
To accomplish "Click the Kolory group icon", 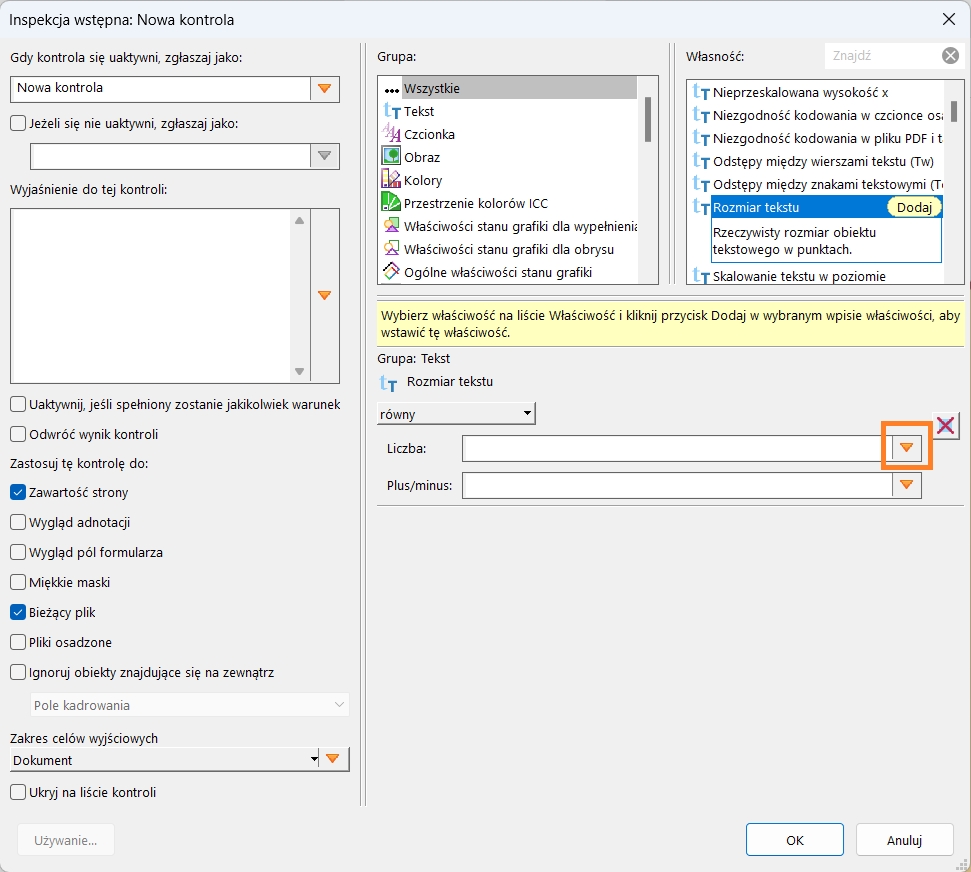I will pos(391,180).
